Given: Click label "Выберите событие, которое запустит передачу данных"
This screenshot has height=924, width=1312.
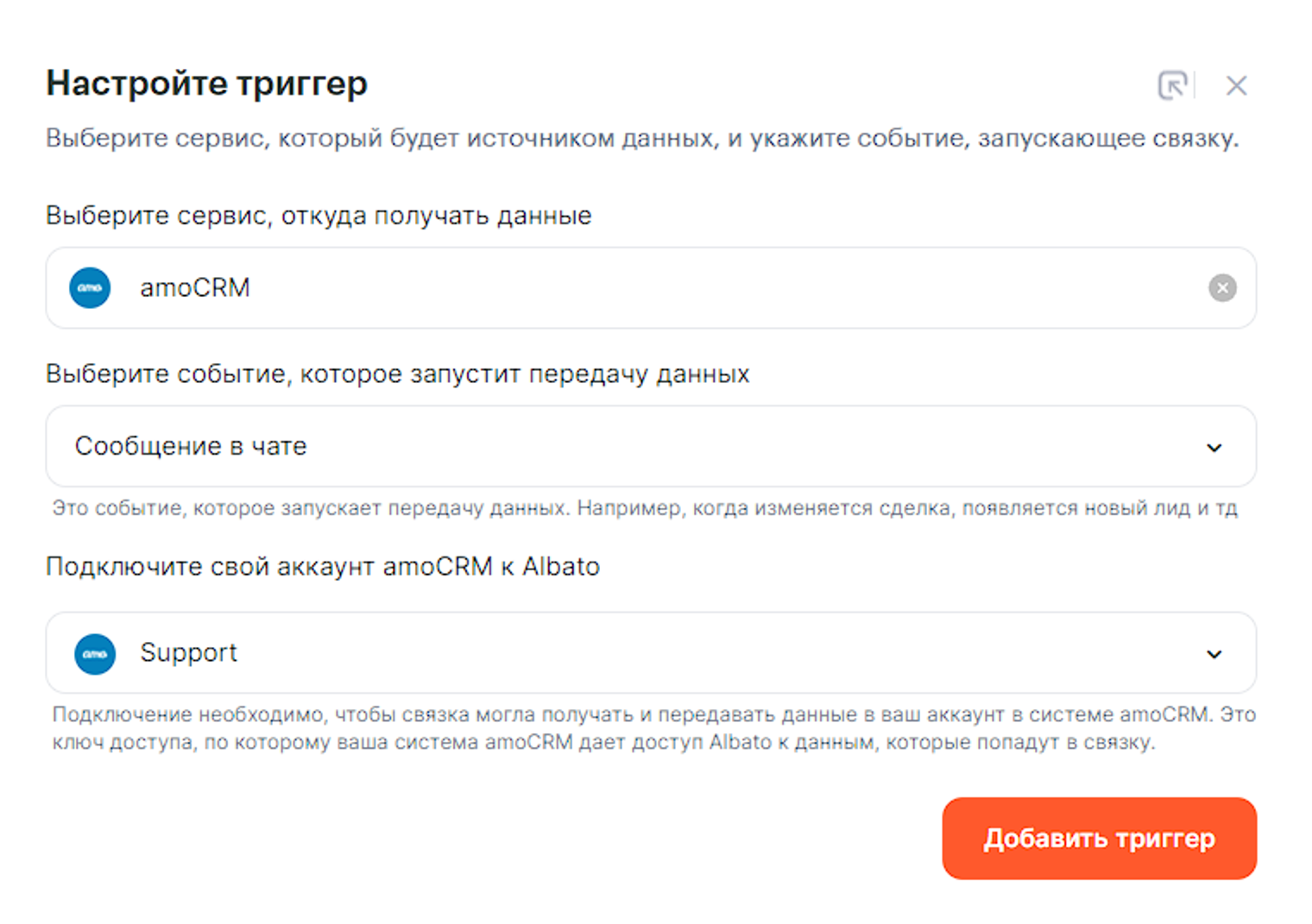Looking at the screenshot, I should pyautogui.click(x=397, y=374).
